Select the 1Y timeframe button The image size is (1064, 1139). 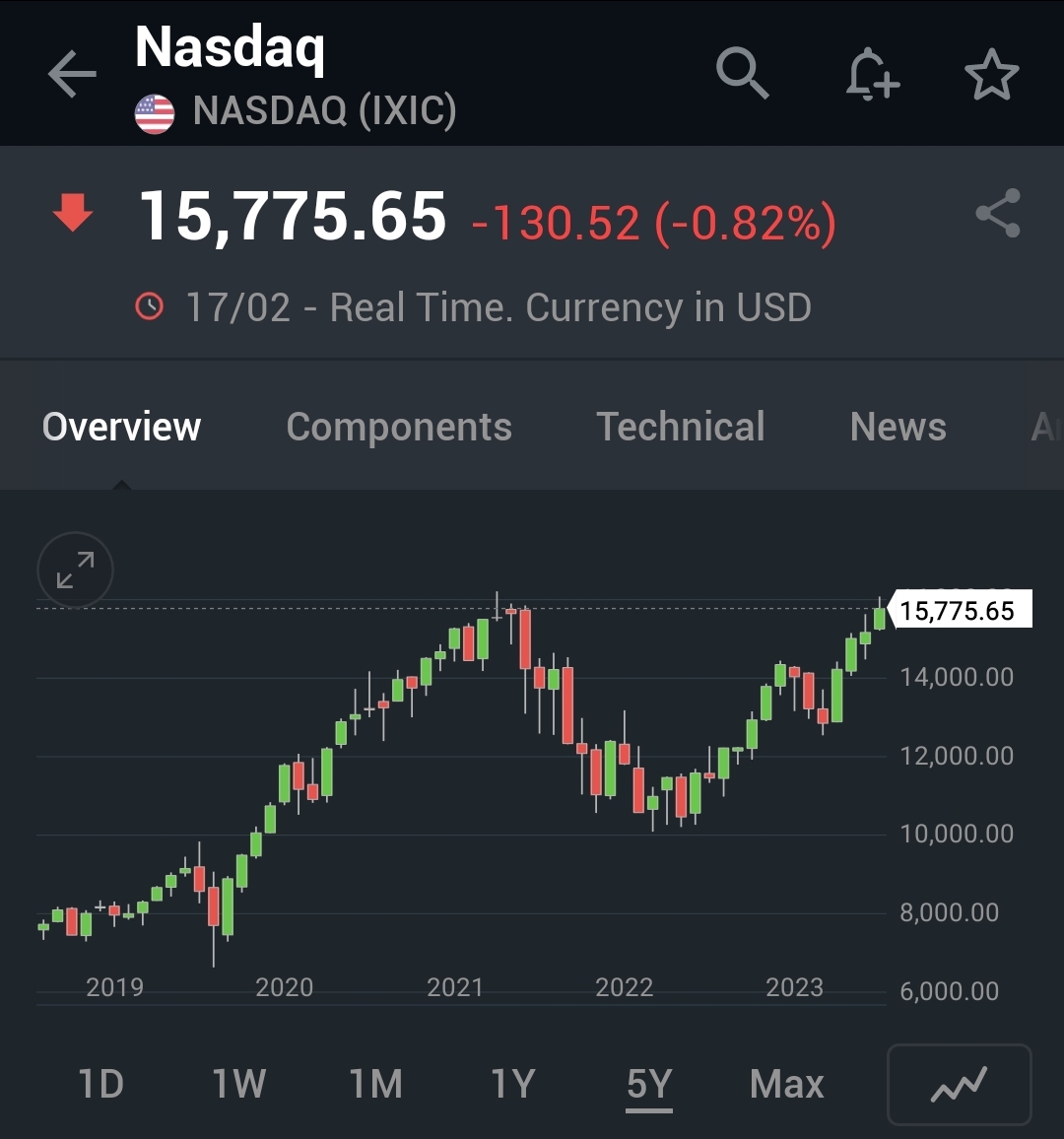click(x=512, y=1084)
